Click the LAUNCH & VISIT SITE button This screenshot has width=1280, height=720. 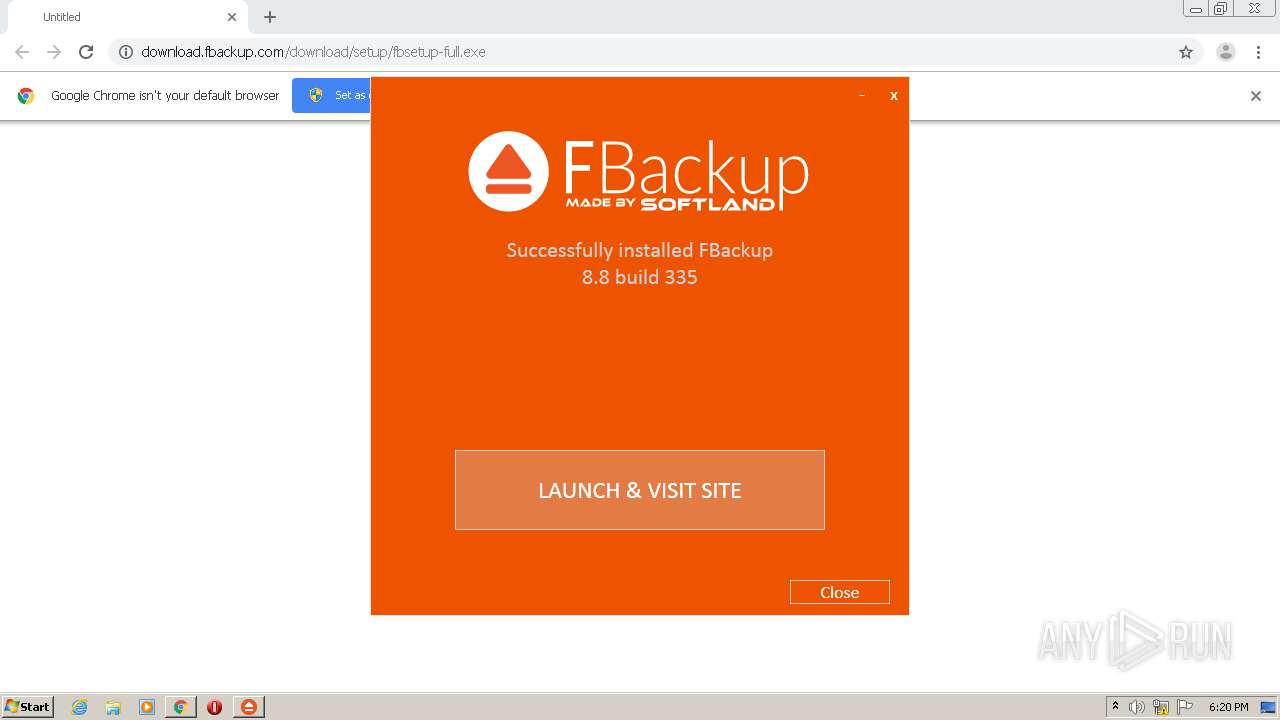(640, 490)
